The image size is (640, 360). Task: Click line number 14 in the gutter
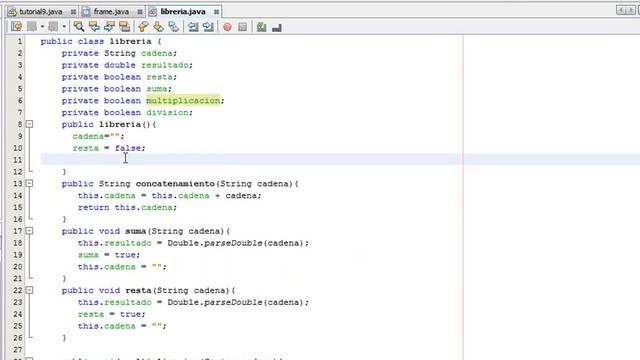(18, 196)
